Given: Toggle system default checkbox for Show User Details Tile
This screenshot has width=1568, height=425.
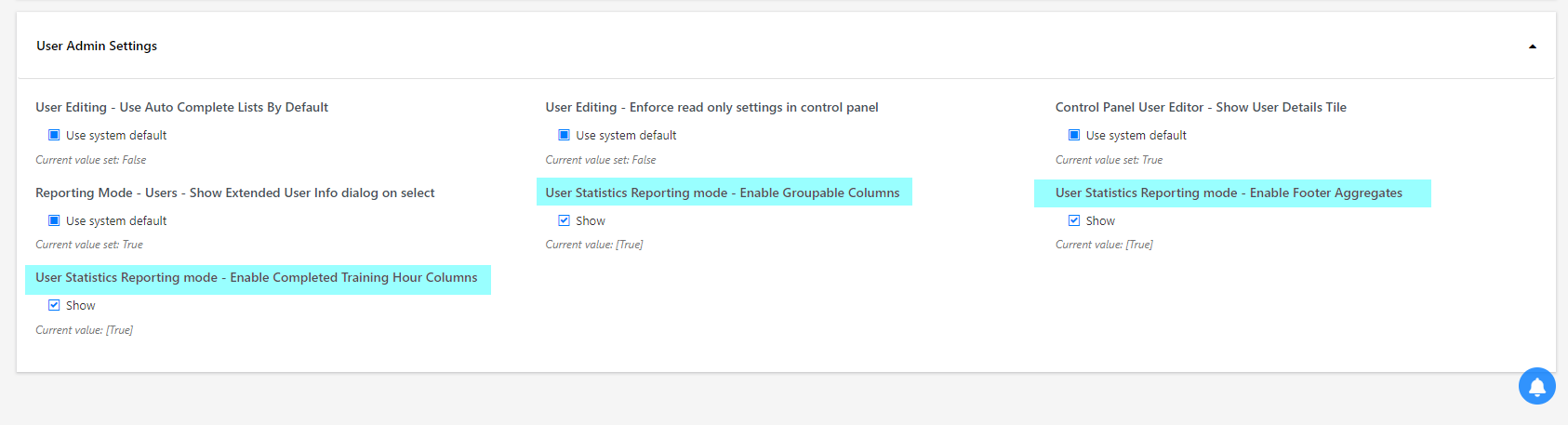Looking at the screenshot, I should click(x=1074, y=135).
